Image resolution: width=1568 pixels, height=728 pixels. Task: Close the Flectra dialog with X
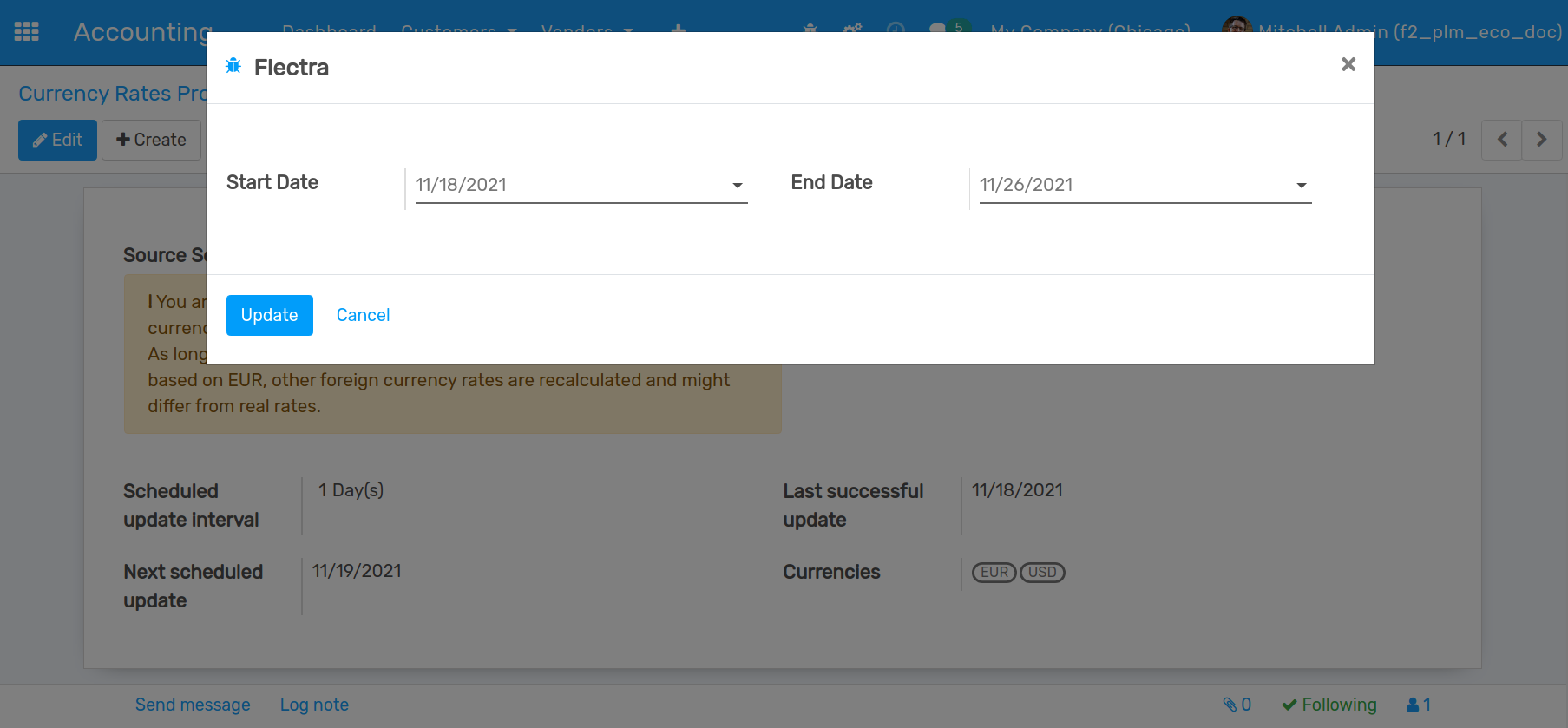coord(1348,64)
